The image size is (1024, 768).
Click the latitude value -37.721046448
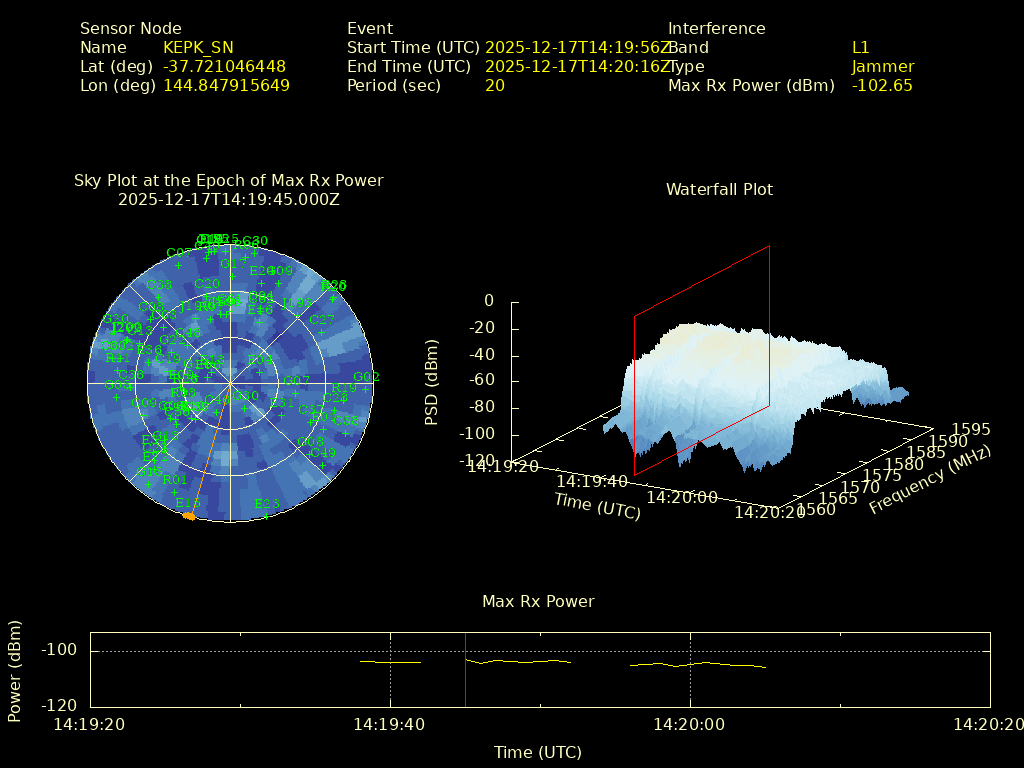pyautogui.click(x=224, y=66)
